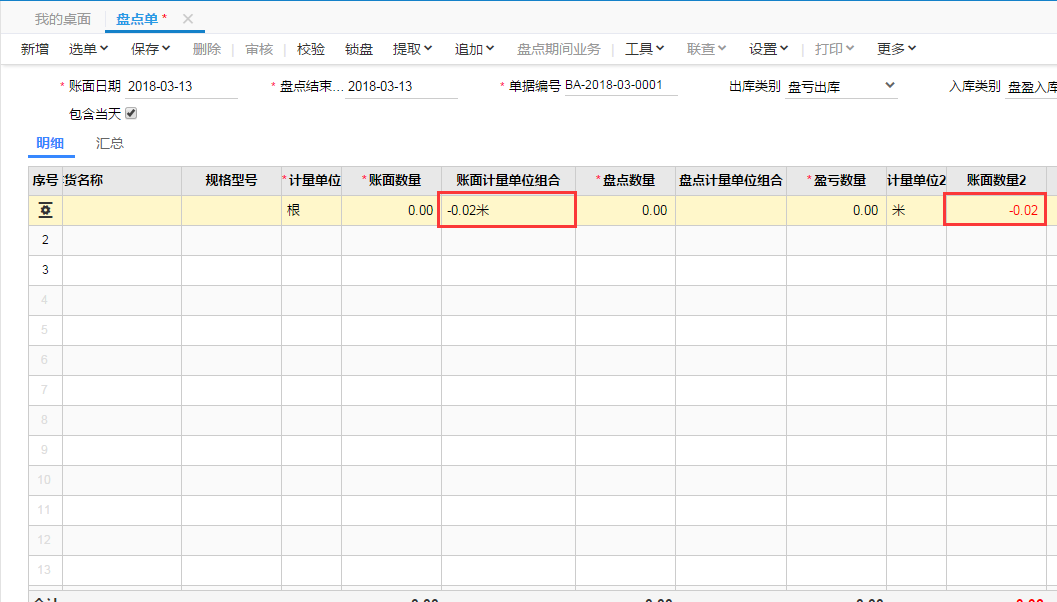The image size is (1057, 602).
Task: Click the 账面数量2 column header
Action: 996,181
